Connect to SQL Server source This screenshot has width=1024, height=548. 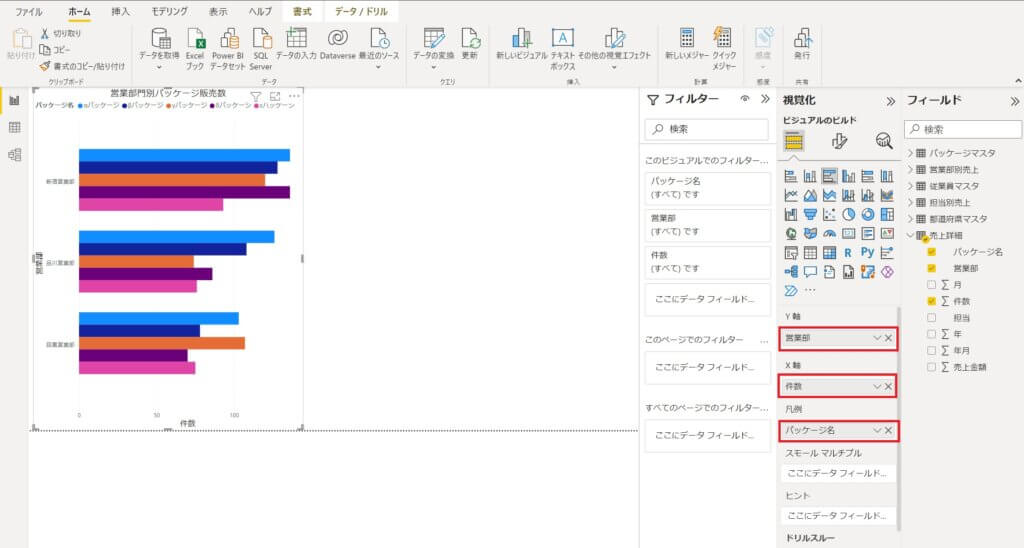click(261, 49)
